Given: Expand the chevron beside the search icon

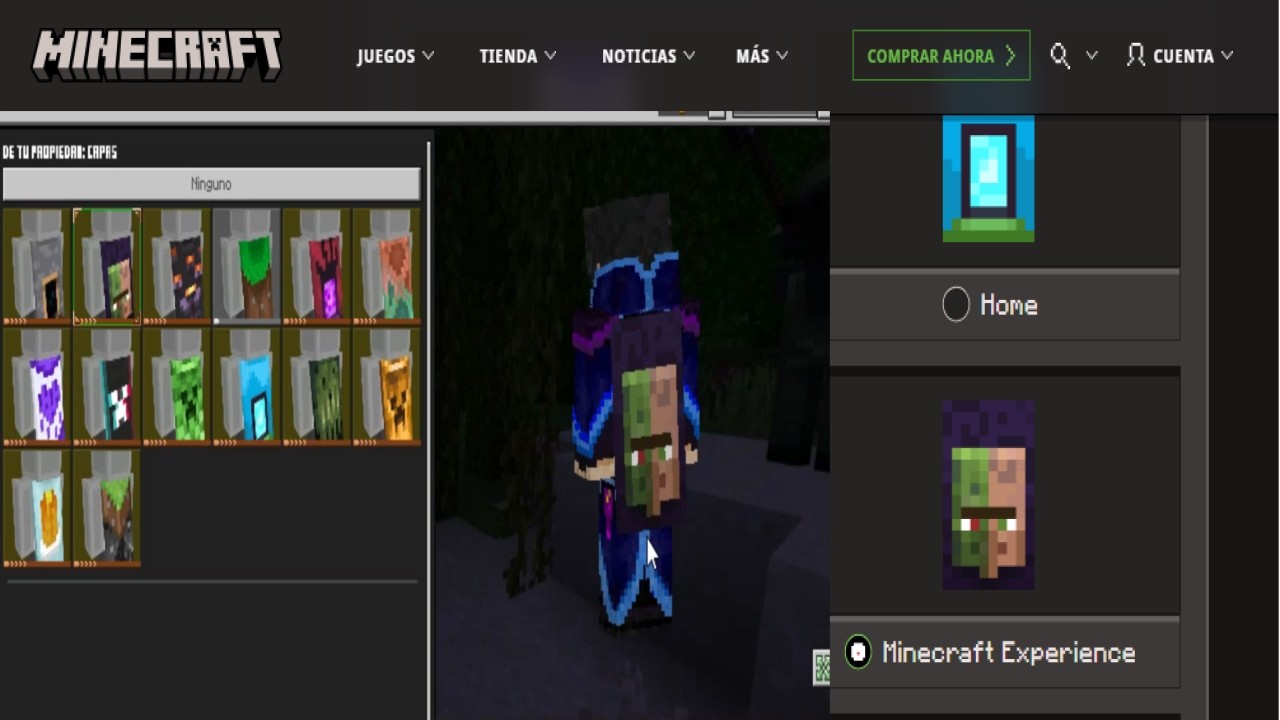Looking at the screenshot, I should coord(1091,56).
